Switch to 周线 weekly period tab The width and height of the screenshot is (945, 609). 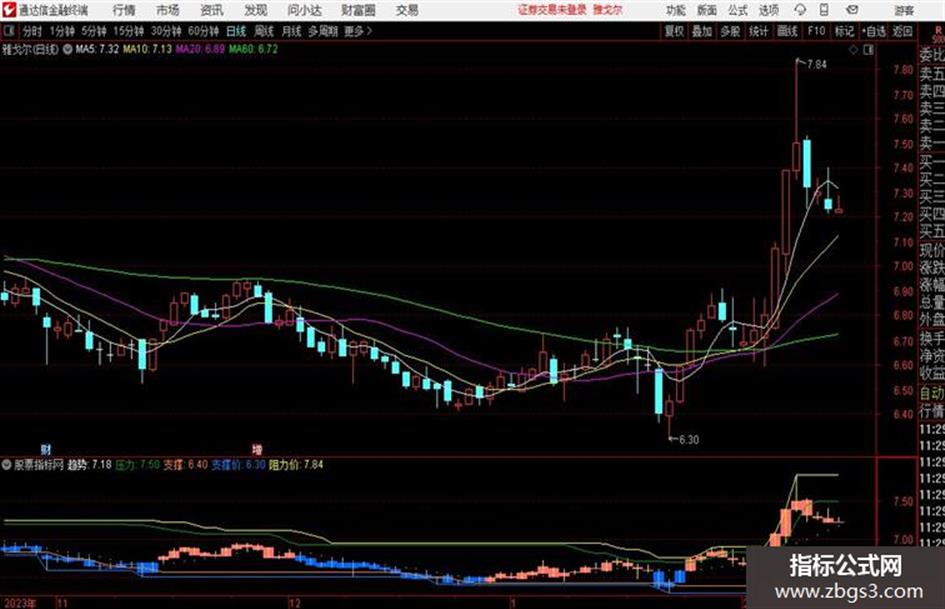coord(264,31)
